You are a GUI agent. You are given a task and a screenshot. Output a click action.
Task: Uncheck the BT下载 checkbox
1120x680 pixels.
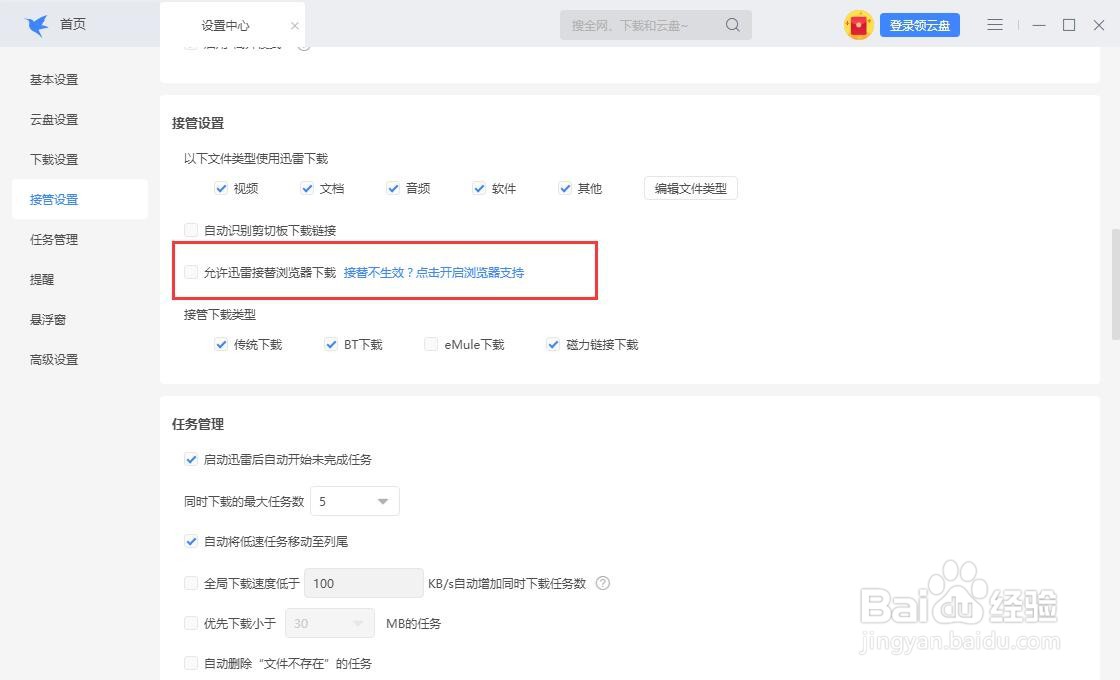pos(331,344)
